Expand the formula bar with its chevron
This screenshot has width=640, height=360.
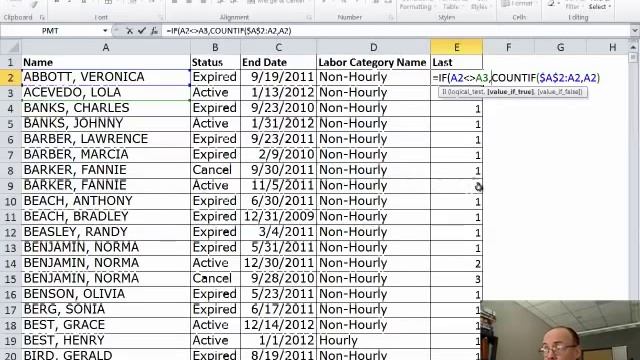coord(634,31)
